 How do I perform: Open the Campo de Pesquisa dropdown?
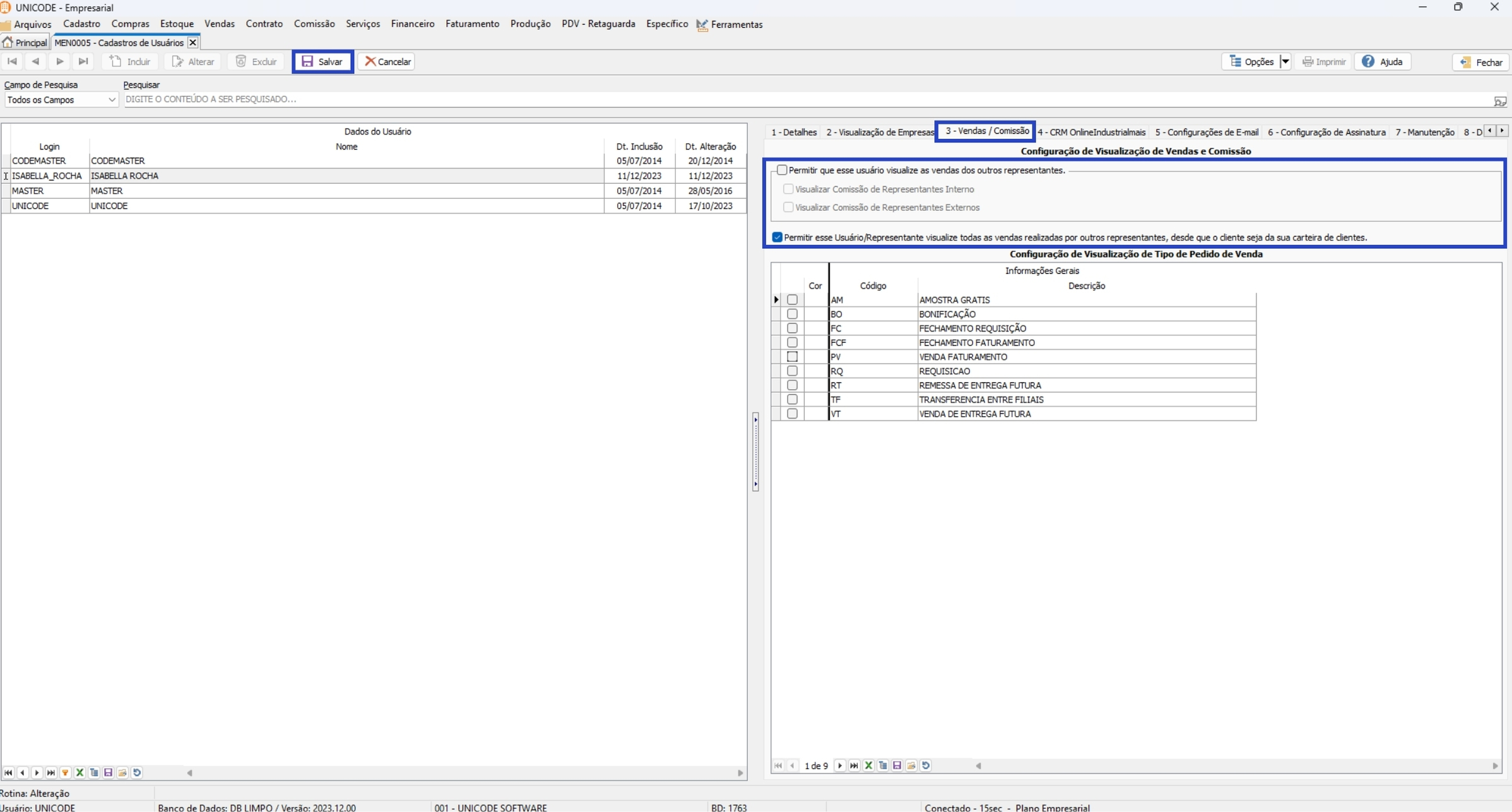111,100
